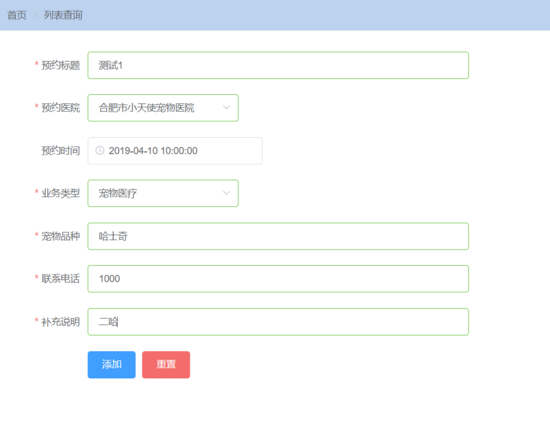Click the clock icon in 预约时间 field
The width and height of the screenshot is (550, 422).
coord(100,150)
